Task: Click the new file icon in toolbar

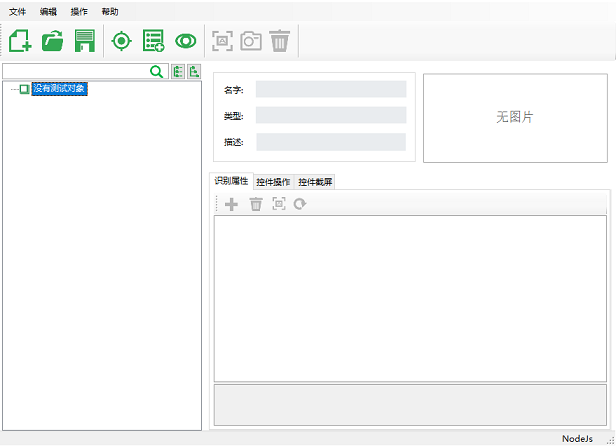Action: coord(20,41)
